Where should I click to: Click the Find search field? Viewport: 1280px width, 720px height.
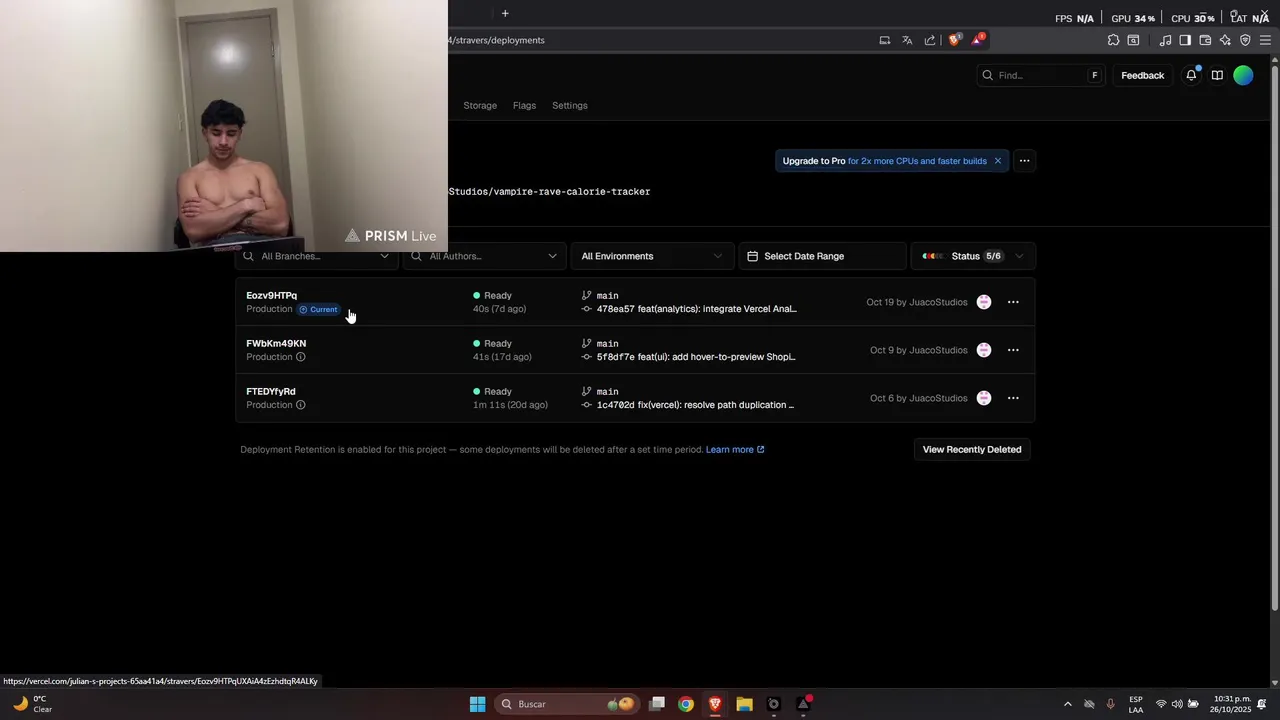[1040, 75]
